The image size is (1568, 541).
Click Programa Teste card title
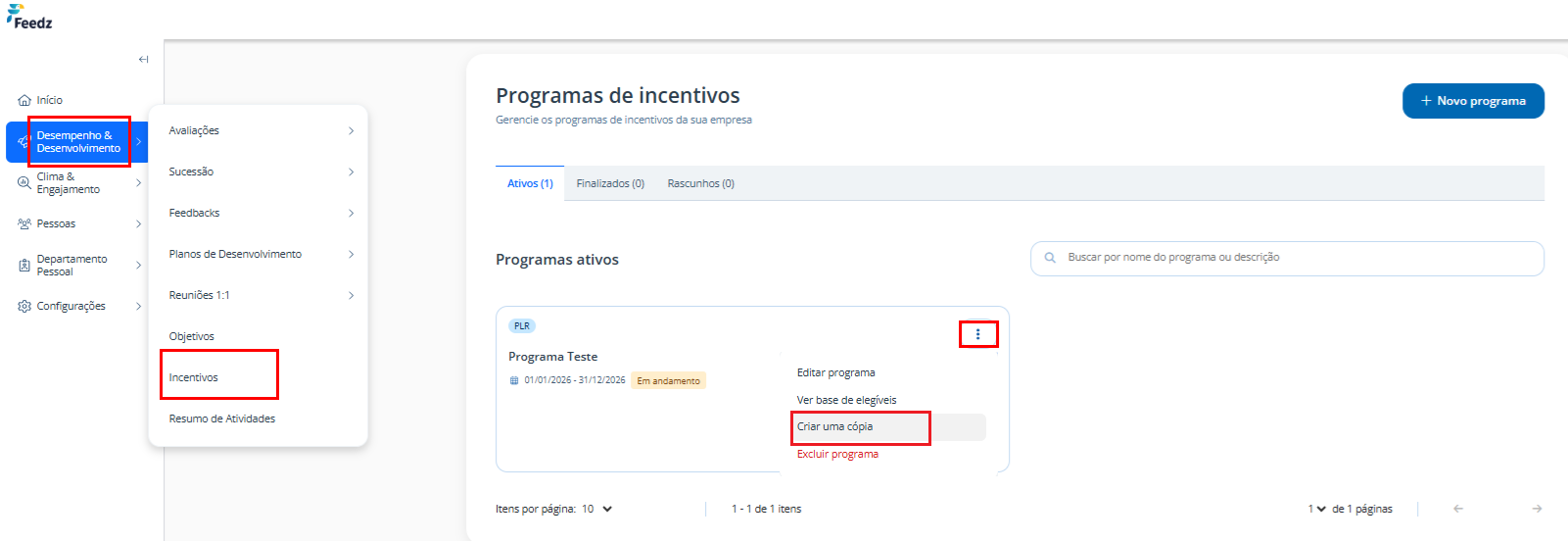tap(552, 357)
